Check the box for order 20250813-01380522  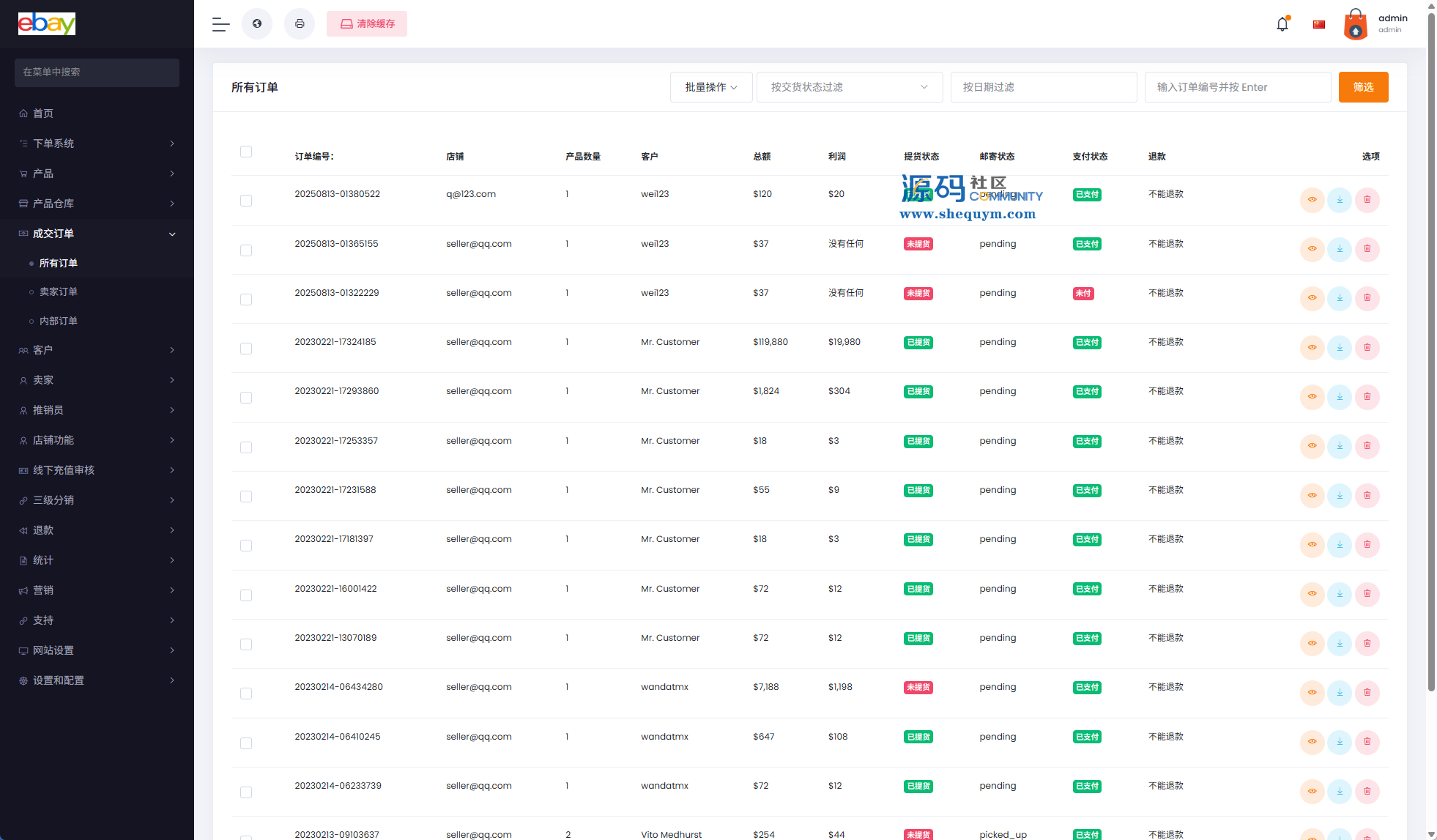(246, 201)
